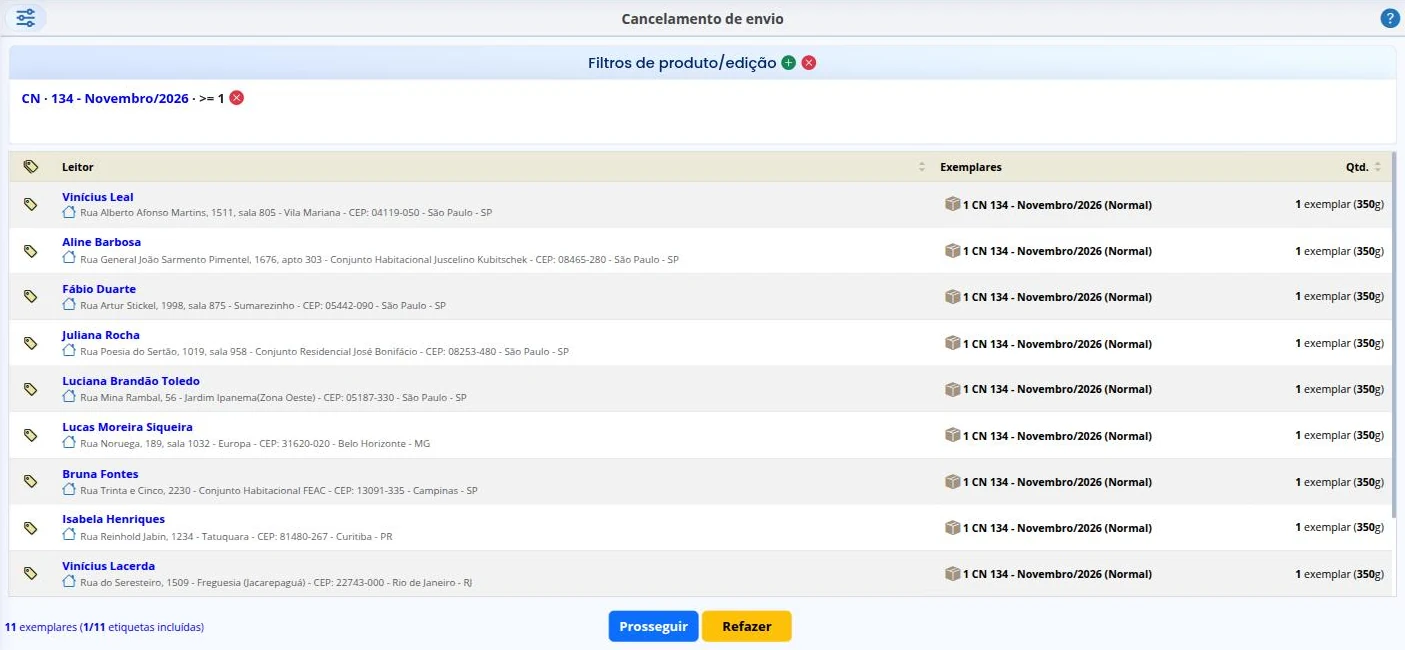Click house icon of Juliana Rocha's address

[x=69, y=350]
